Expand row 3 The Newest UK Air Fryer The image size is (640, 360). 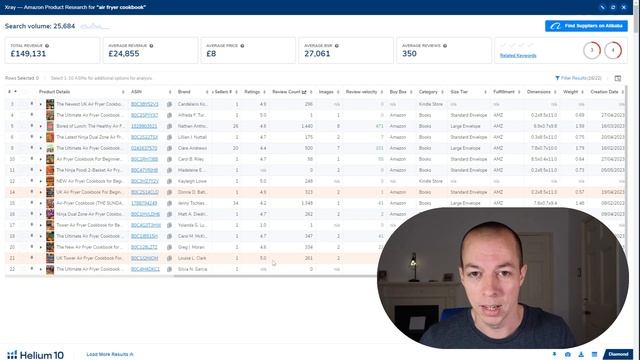pos(41,104)
